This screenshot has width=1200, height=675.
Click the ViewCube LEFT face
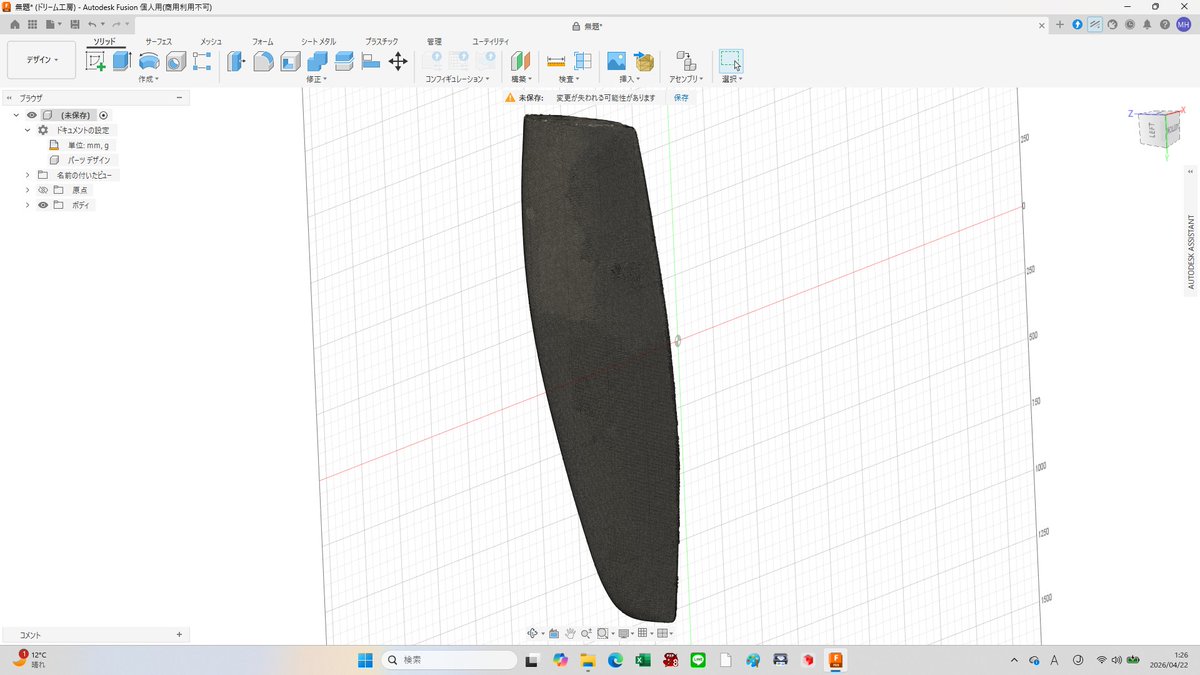pos(1152,130)
